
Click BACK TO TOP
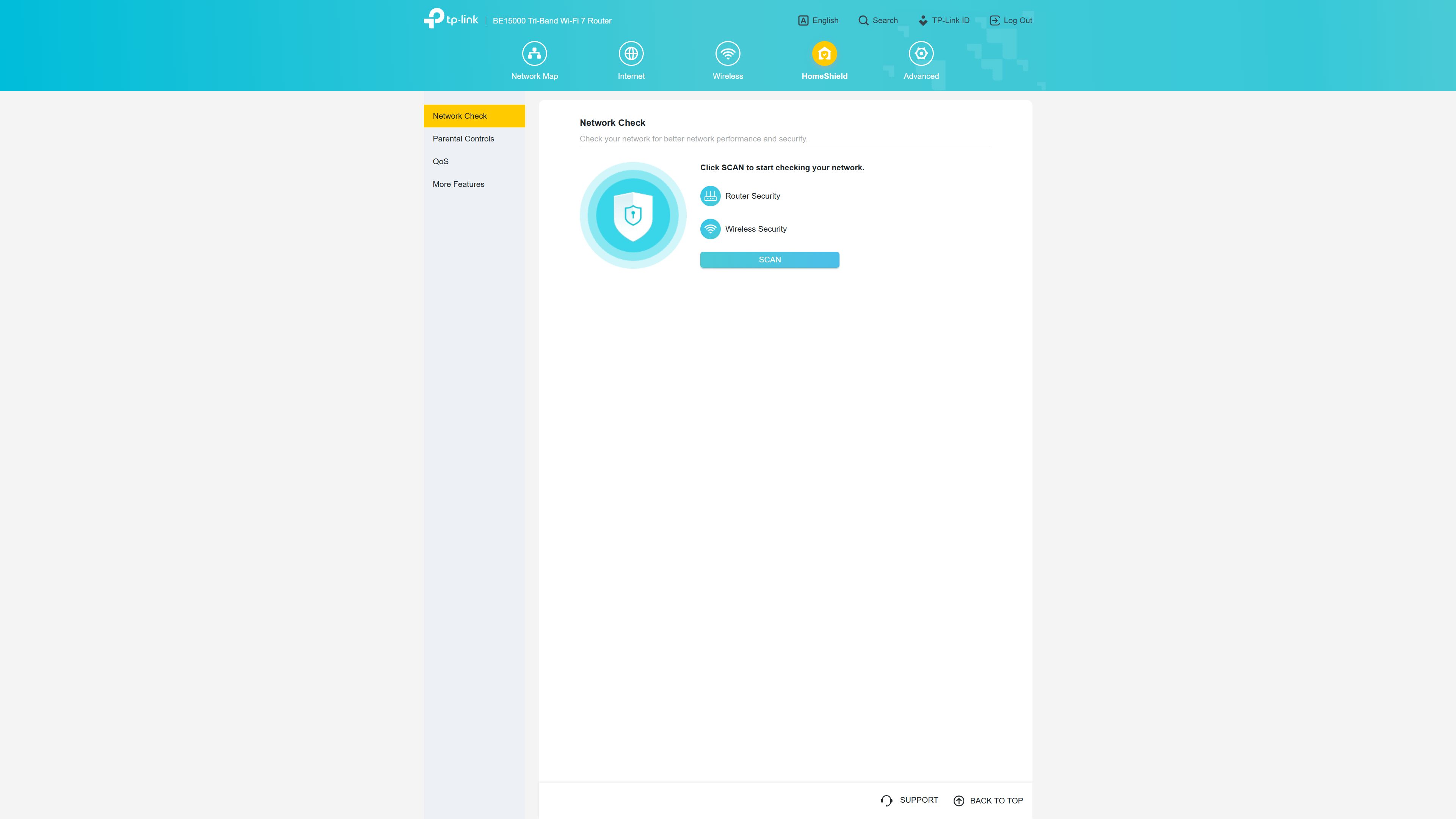[x=988, y=801]
